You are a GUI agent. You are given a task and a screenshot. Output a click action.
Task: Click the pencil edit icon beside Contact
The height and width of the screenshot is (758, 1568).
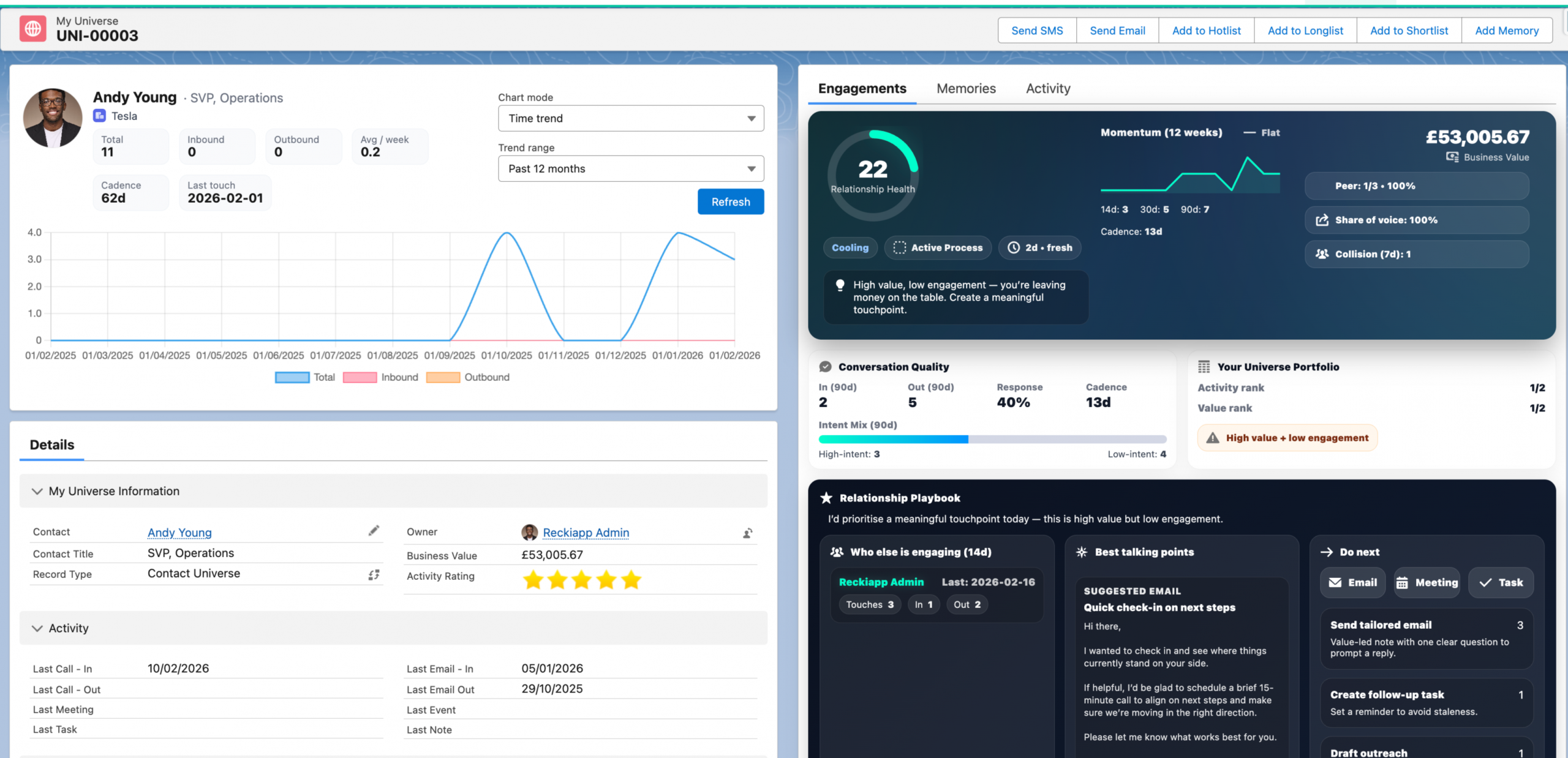(374, 531)
